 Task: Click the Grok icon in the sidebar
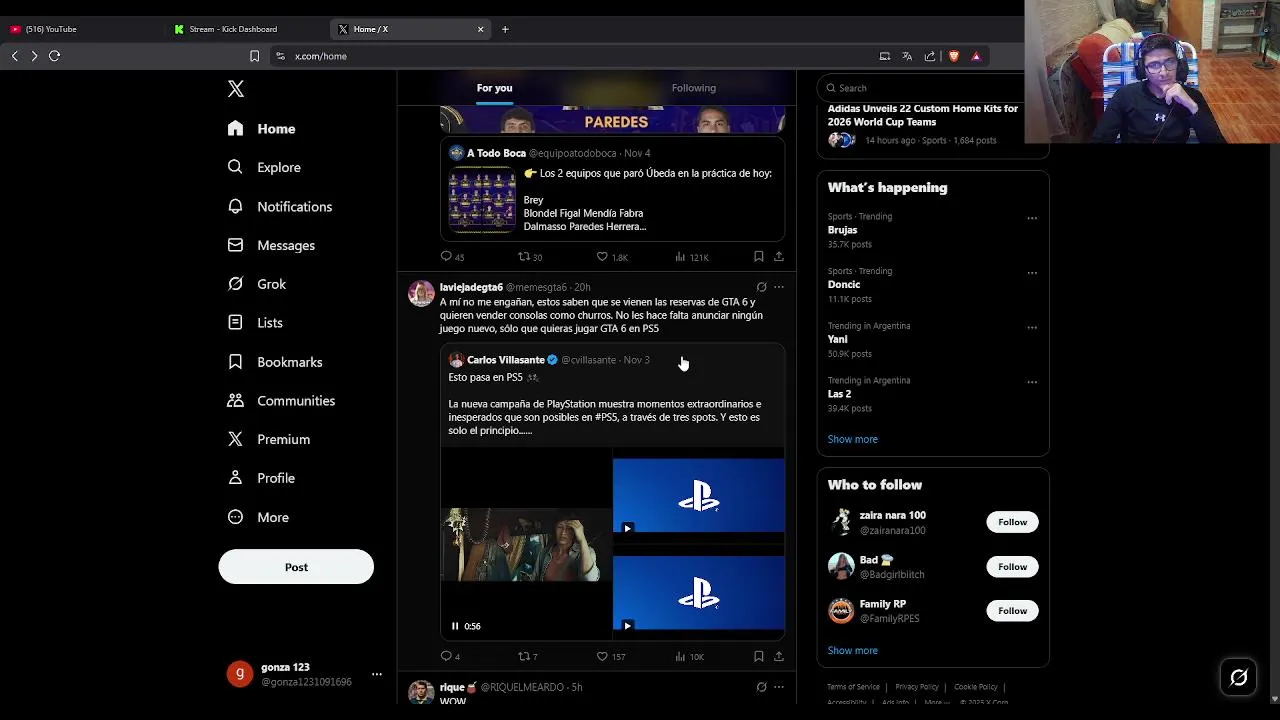click(x=235, y=284)
